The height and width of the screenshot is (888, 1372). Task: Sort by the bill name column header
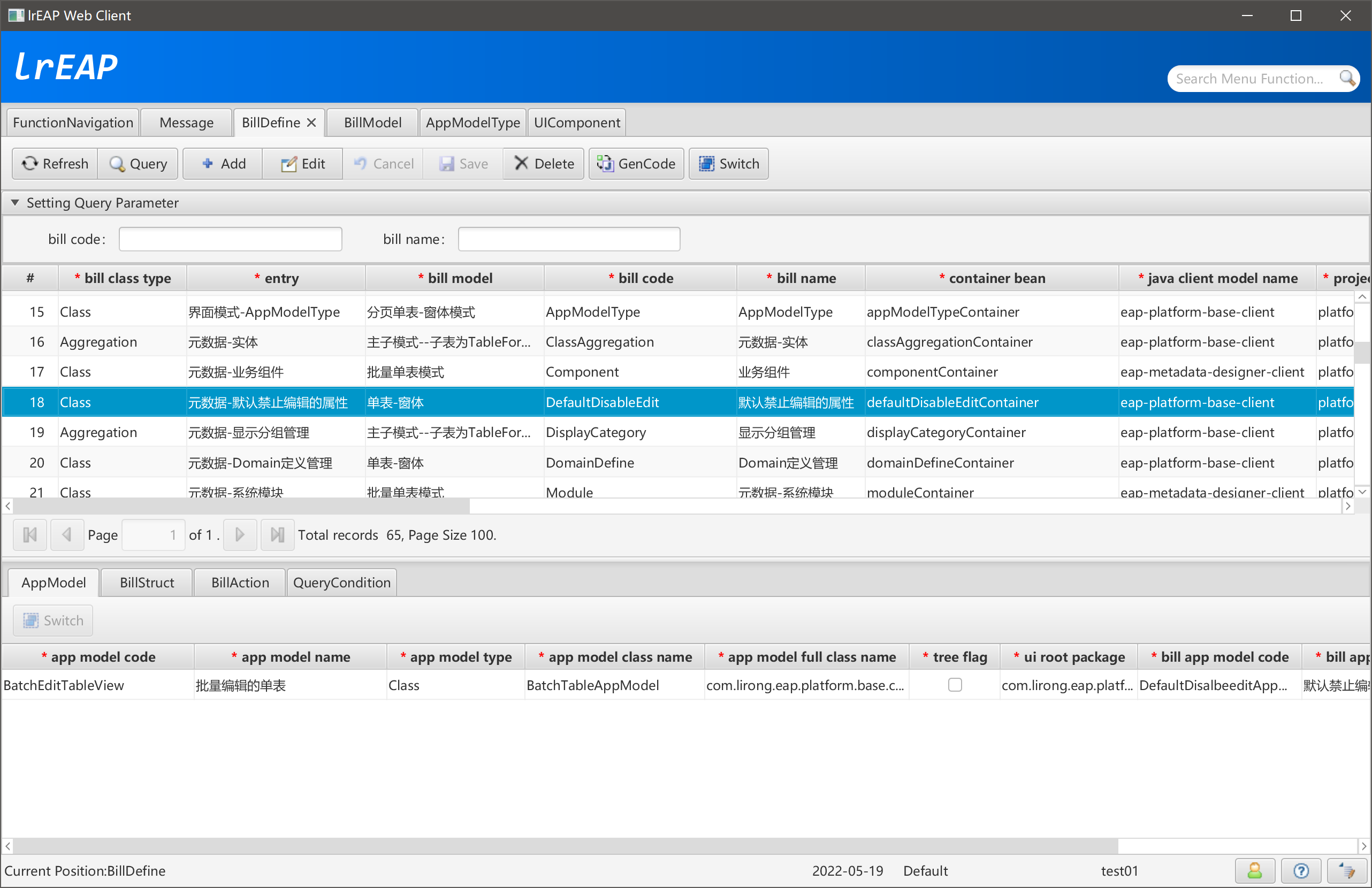coord(801,278)
